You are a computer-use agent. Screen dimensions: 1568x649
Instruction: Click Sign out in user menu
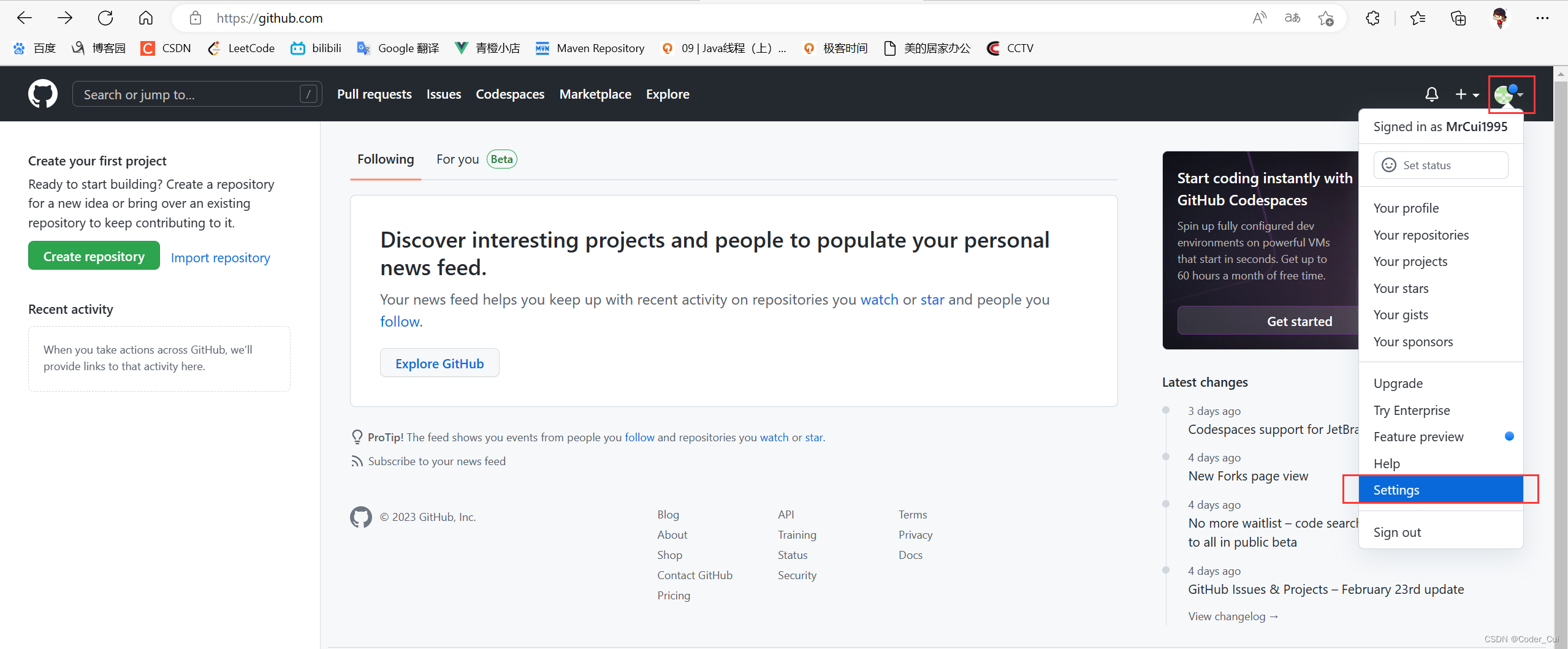click(x=1441, y=533)
